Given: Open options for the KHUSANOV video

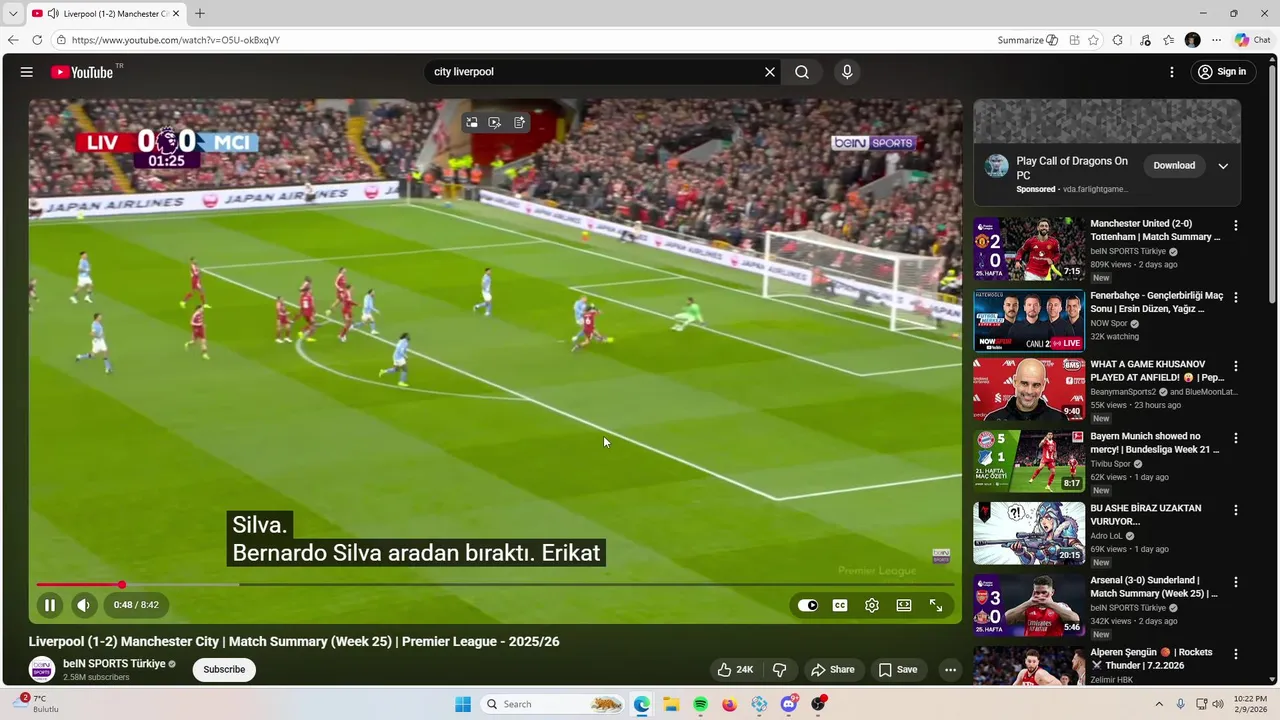Looking at the screenshot, I should pos(1236,366).
